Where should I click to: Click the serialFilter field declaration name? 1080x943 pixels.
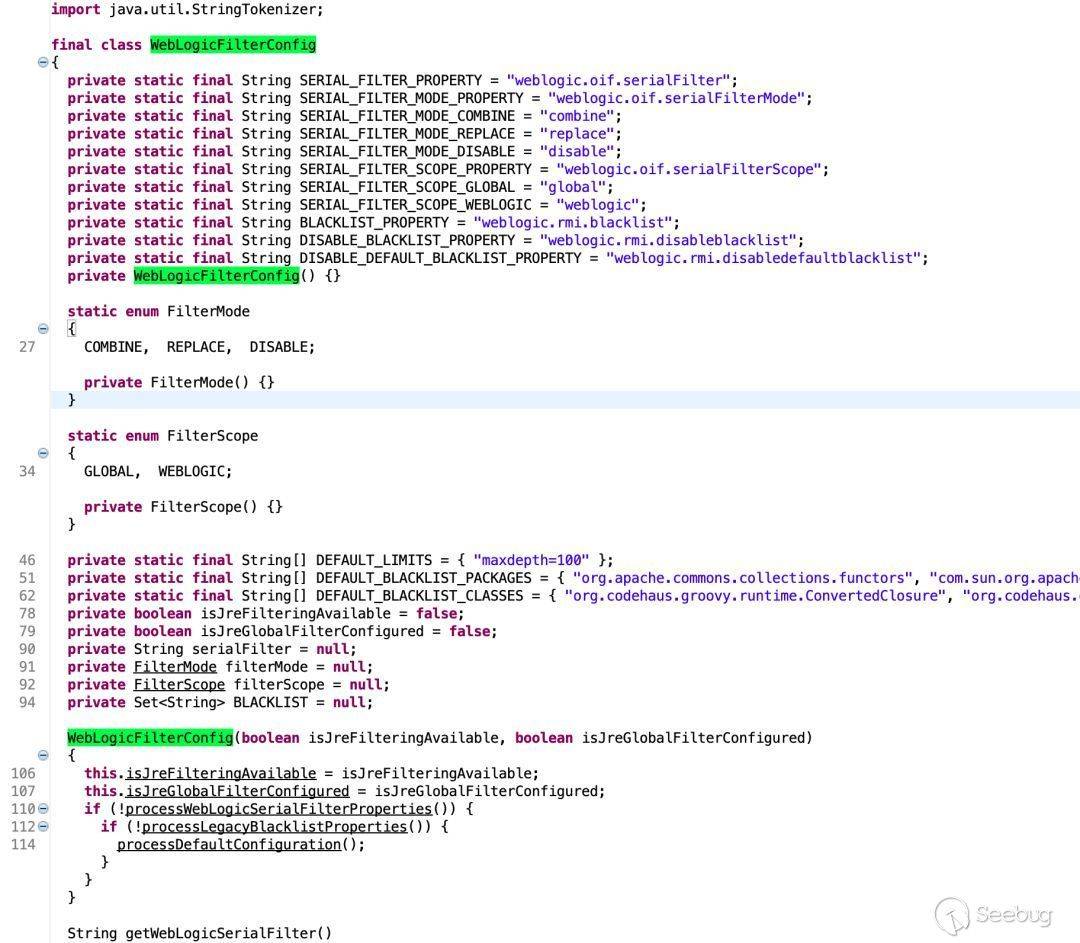(x=241, y=649)
